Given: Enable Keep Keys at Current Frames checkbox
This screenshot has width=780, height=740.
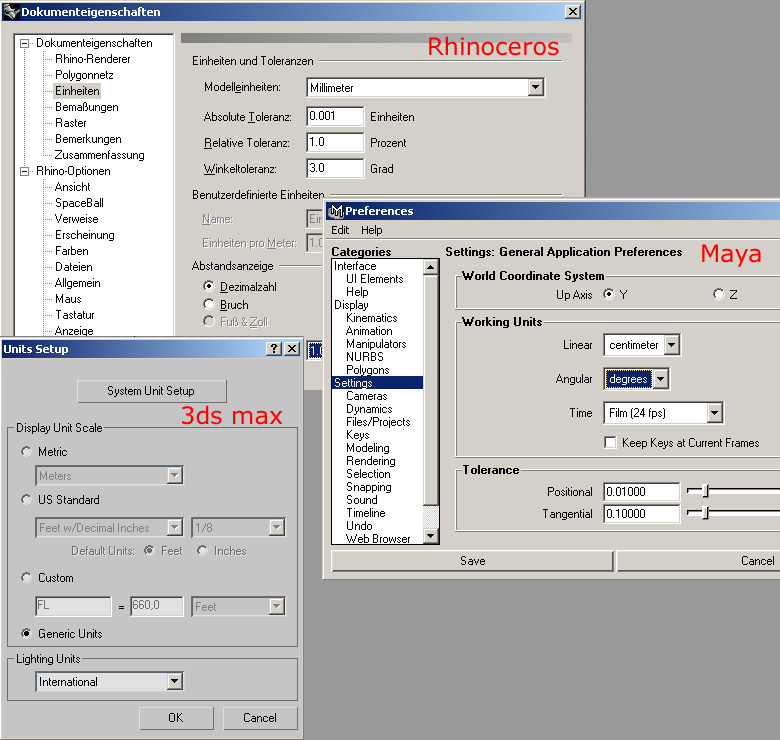Looking at the screenshot, I should (x=610, y=443).
